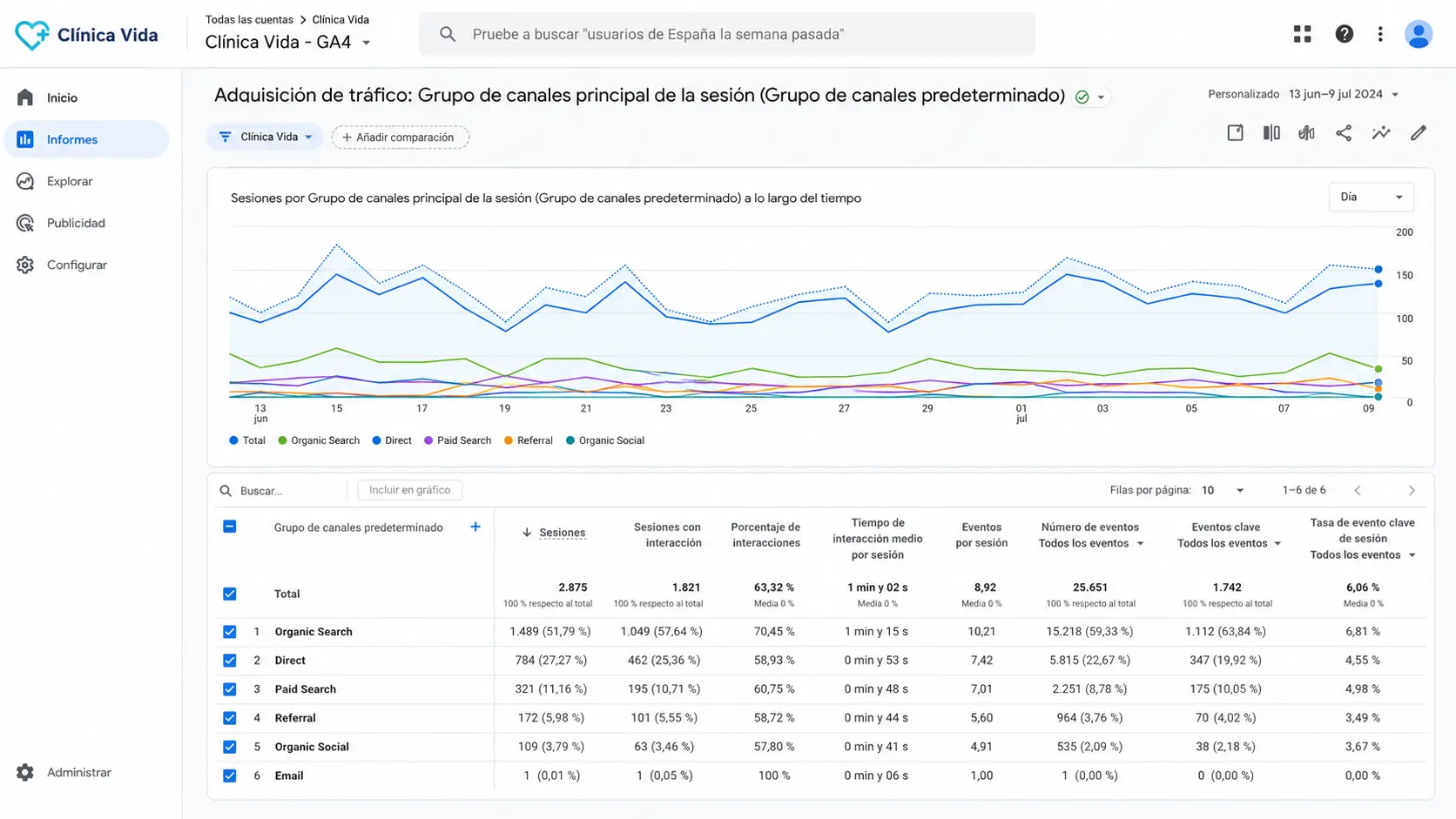
Task: Click the top search input field
Action: pos(727,34)
